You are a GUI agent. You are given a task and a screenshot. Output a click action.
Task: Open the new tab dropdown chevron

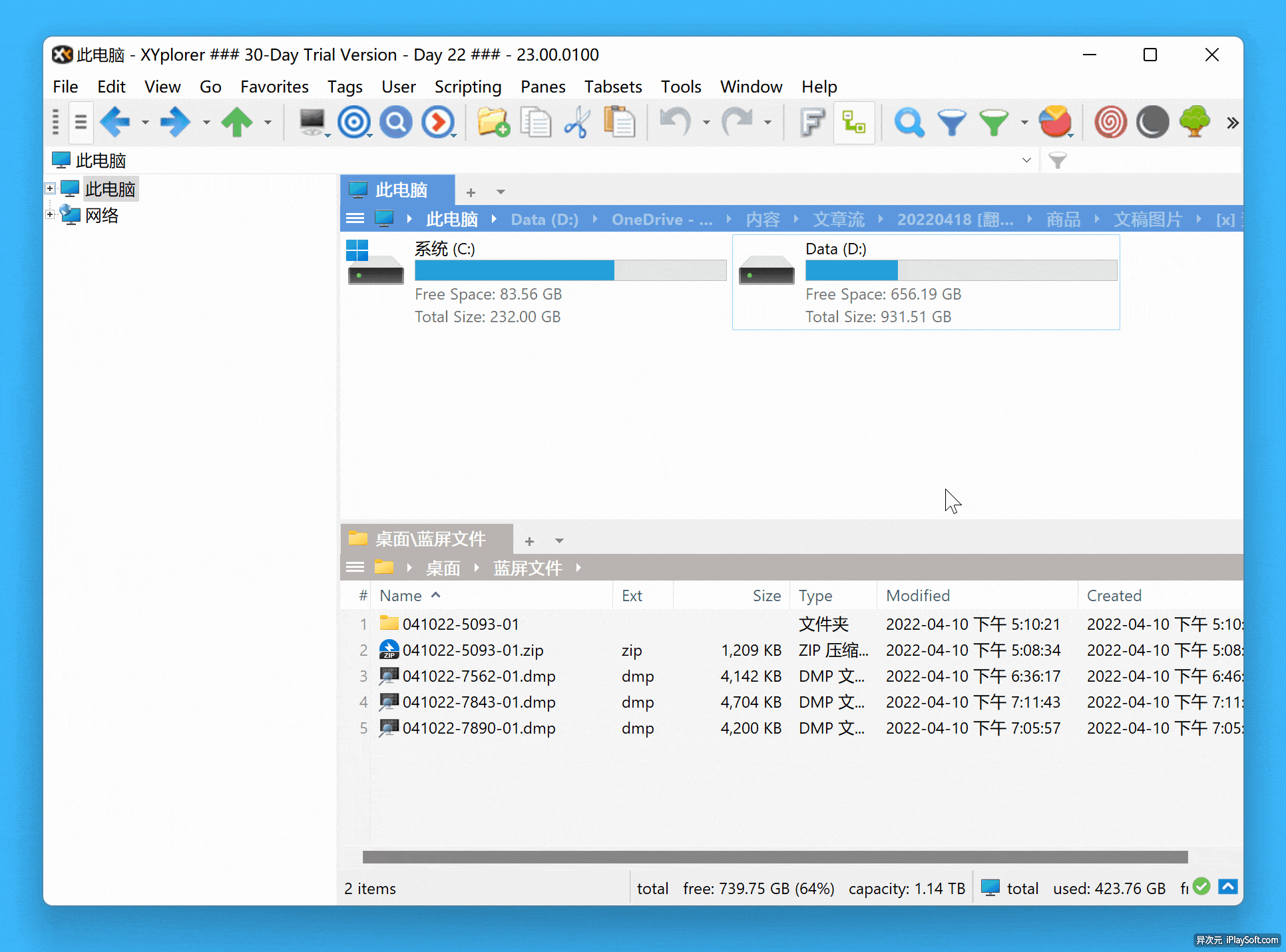501,192
